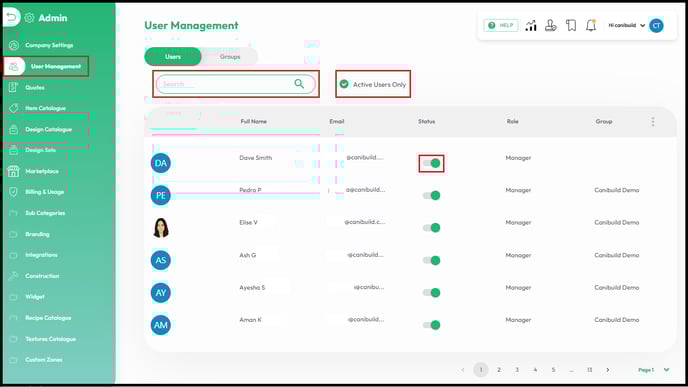This screenshot has width=688, height=387.
Task: Click the current page 1 button
Action: coord(481,370)
